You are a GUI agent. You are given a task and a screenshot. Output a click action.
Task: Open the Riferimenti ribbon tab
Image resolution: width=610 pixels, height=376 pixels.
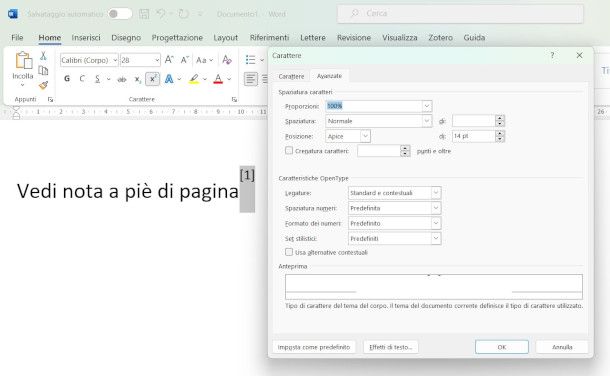[x=269, y=38]
